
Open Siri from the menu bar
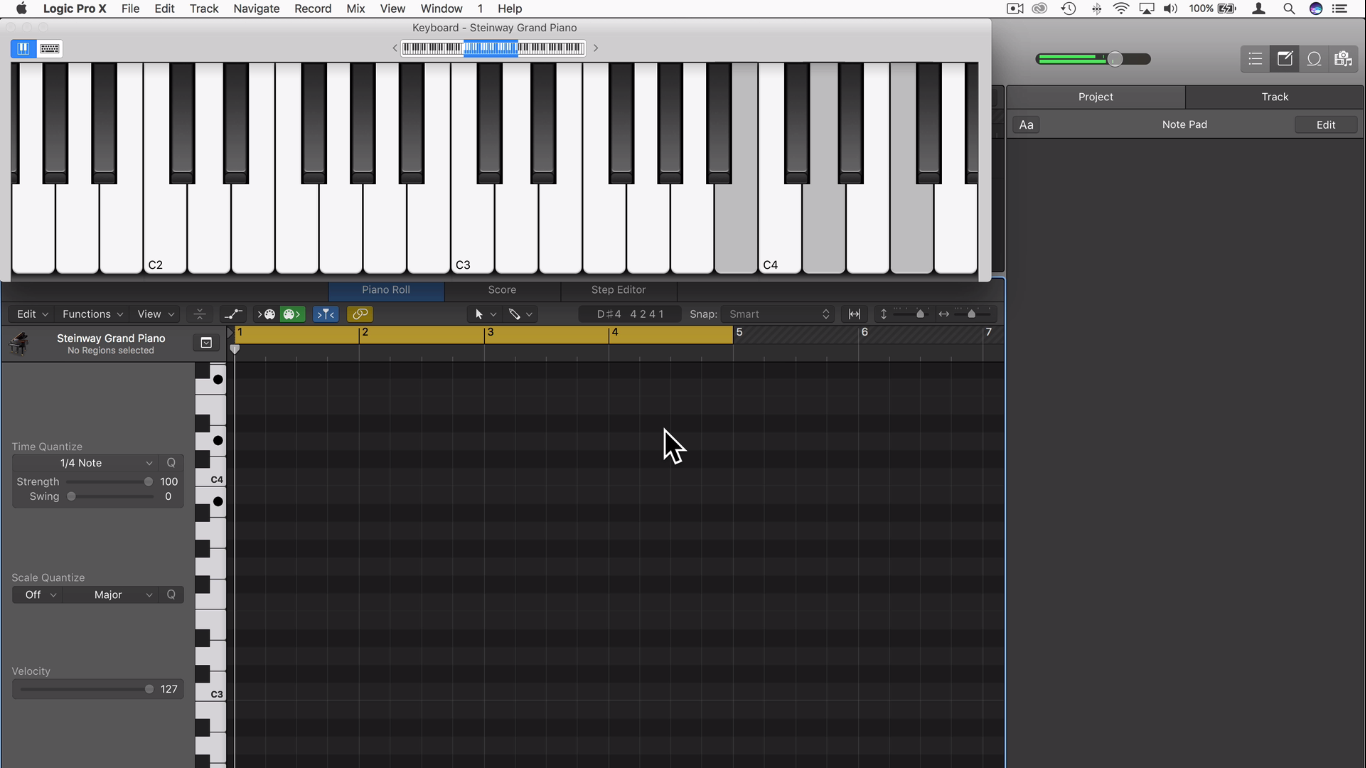(x=1316, y=9)
